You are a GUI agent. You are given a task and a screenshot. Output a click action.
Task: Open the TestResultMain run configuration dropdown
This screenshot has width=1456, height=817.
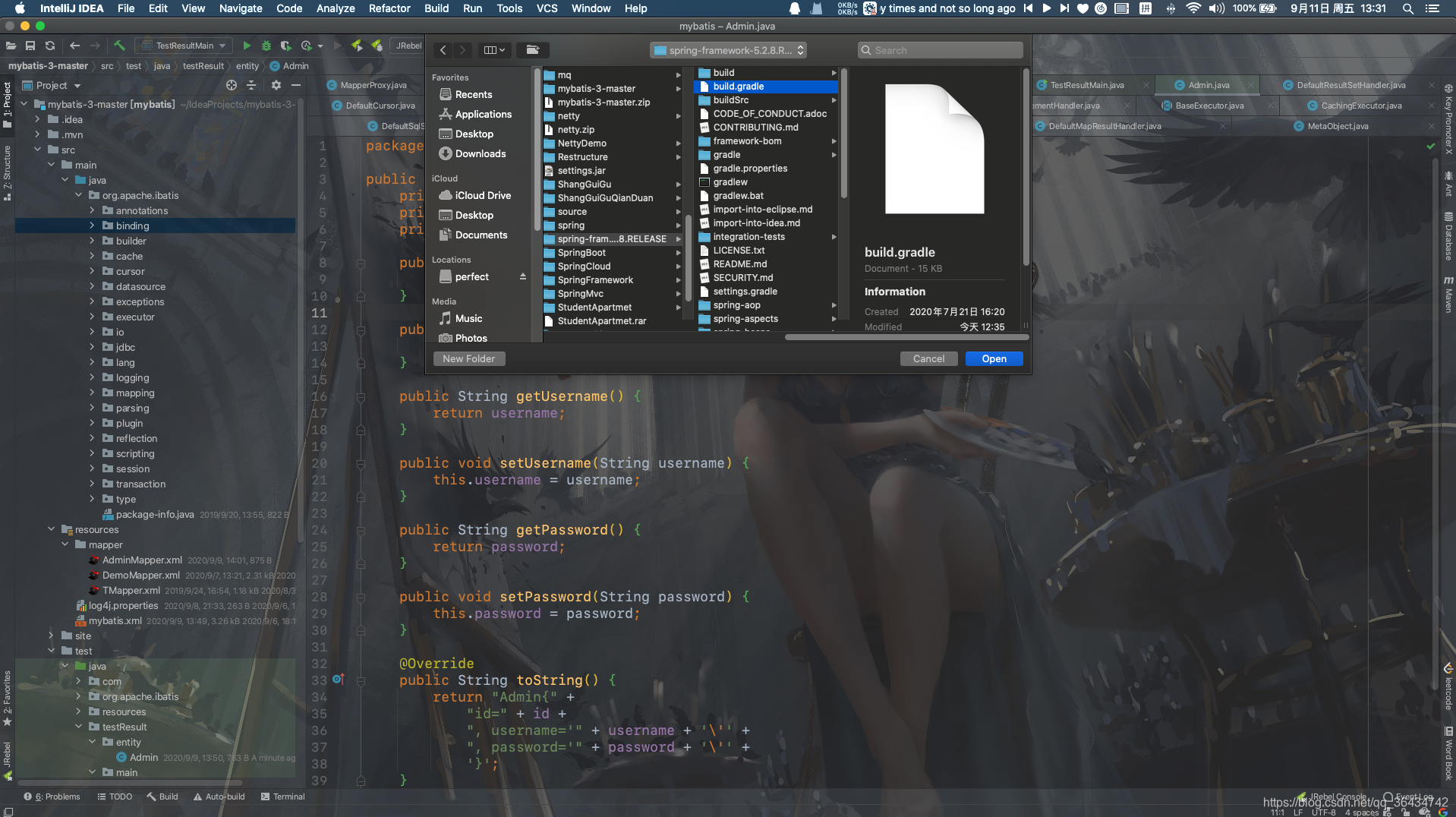point(184,46)
